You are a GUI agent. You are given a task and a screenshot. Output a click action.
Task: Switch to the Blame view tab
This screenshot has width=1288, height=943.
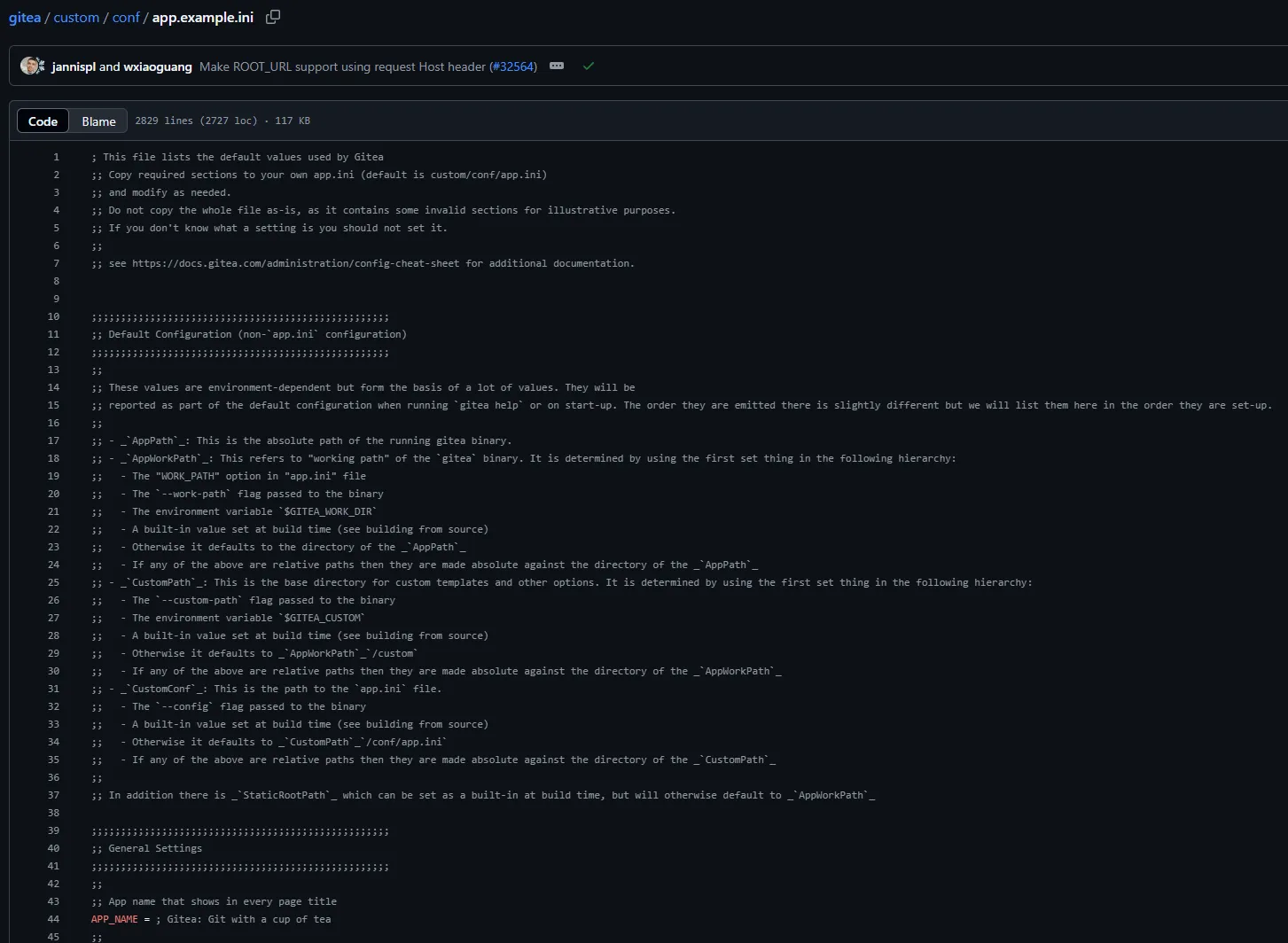tap(98, 121)
